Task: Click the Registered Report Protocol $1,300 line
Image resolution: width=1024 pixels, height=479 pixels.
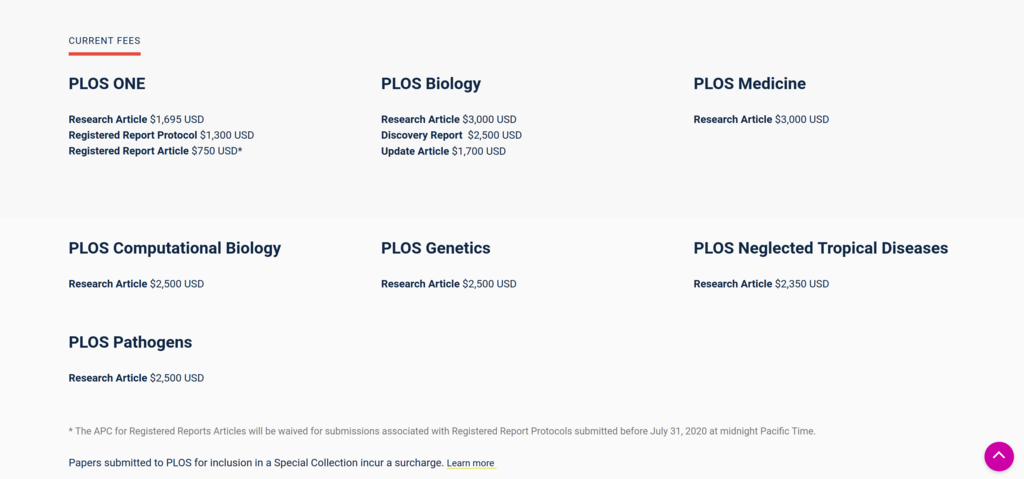Action: point(161,135)
